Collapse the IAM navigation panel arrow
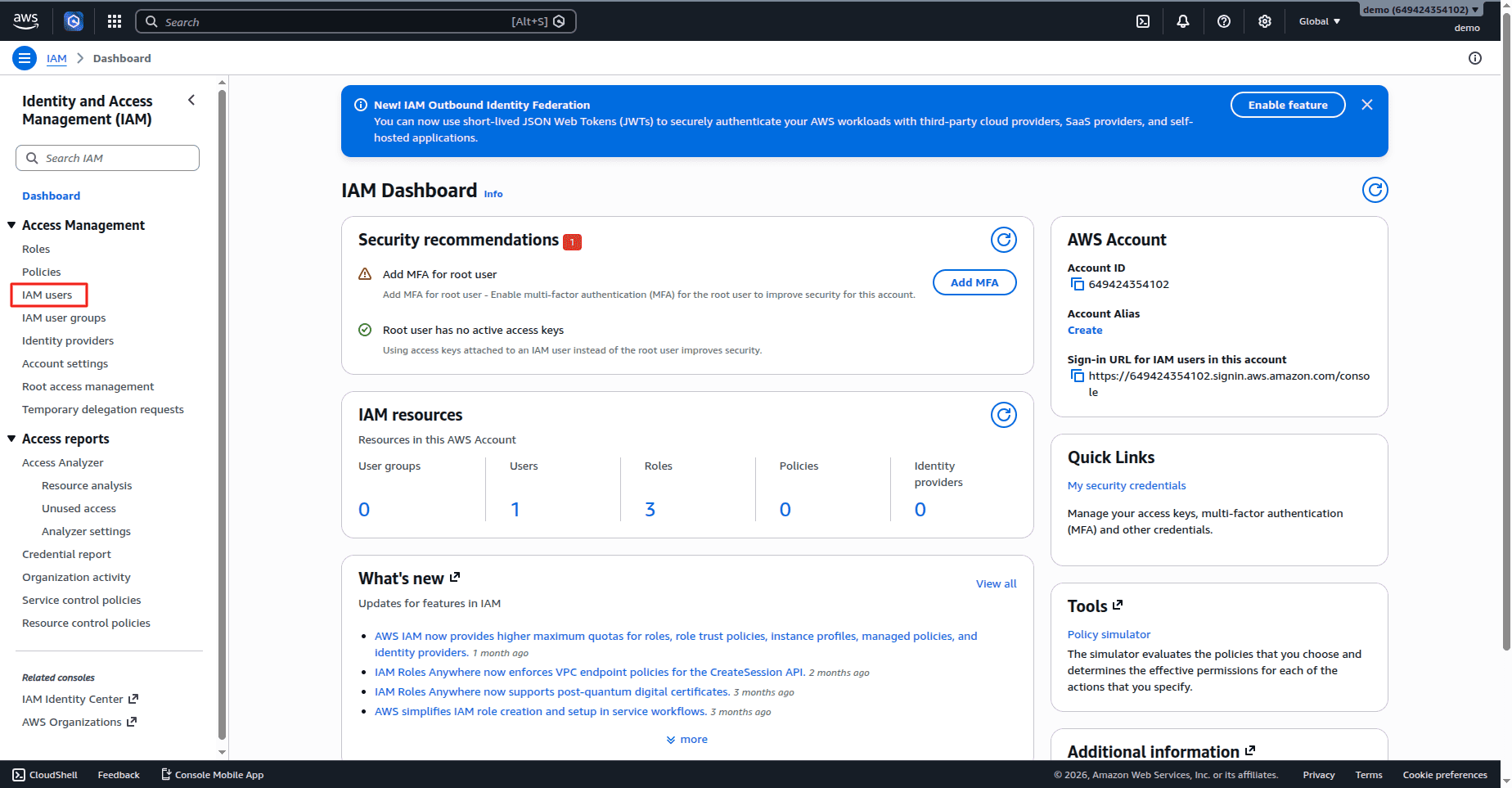Viewport: 1512px width, 788px height. pyautogui.click(x=191, y=100)
